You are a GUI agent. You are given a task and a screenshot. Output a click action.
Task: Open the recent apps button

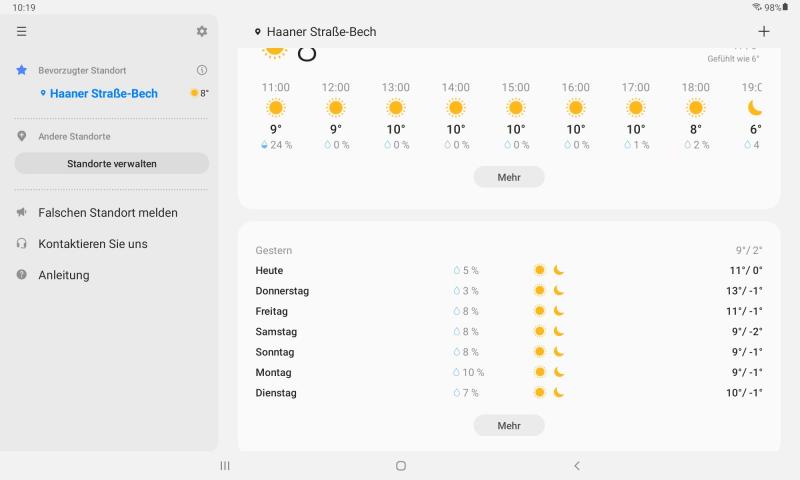coord(225,466)
